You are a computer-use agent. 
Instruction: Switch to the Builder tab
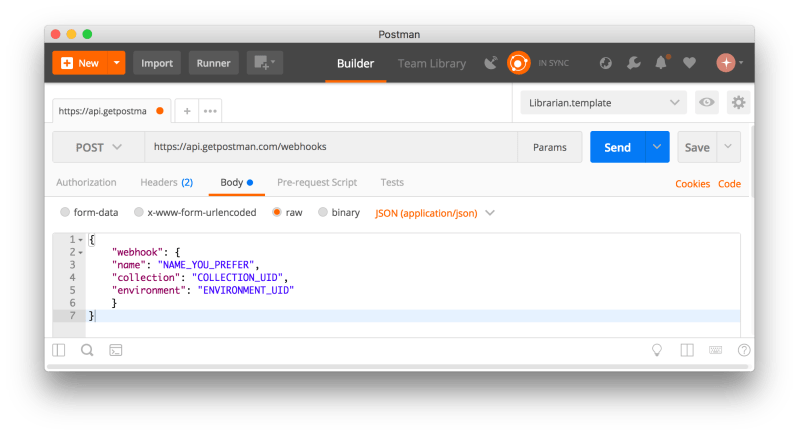pos(355,63)
